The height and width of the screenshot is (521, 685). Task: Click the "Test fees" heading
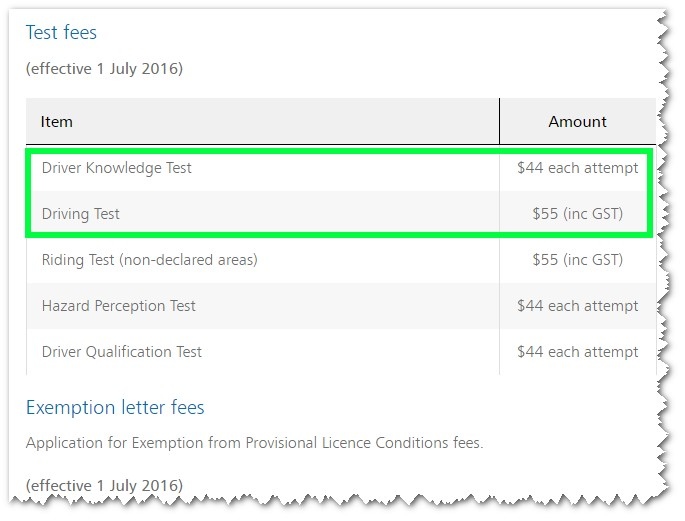pos(61,33)
